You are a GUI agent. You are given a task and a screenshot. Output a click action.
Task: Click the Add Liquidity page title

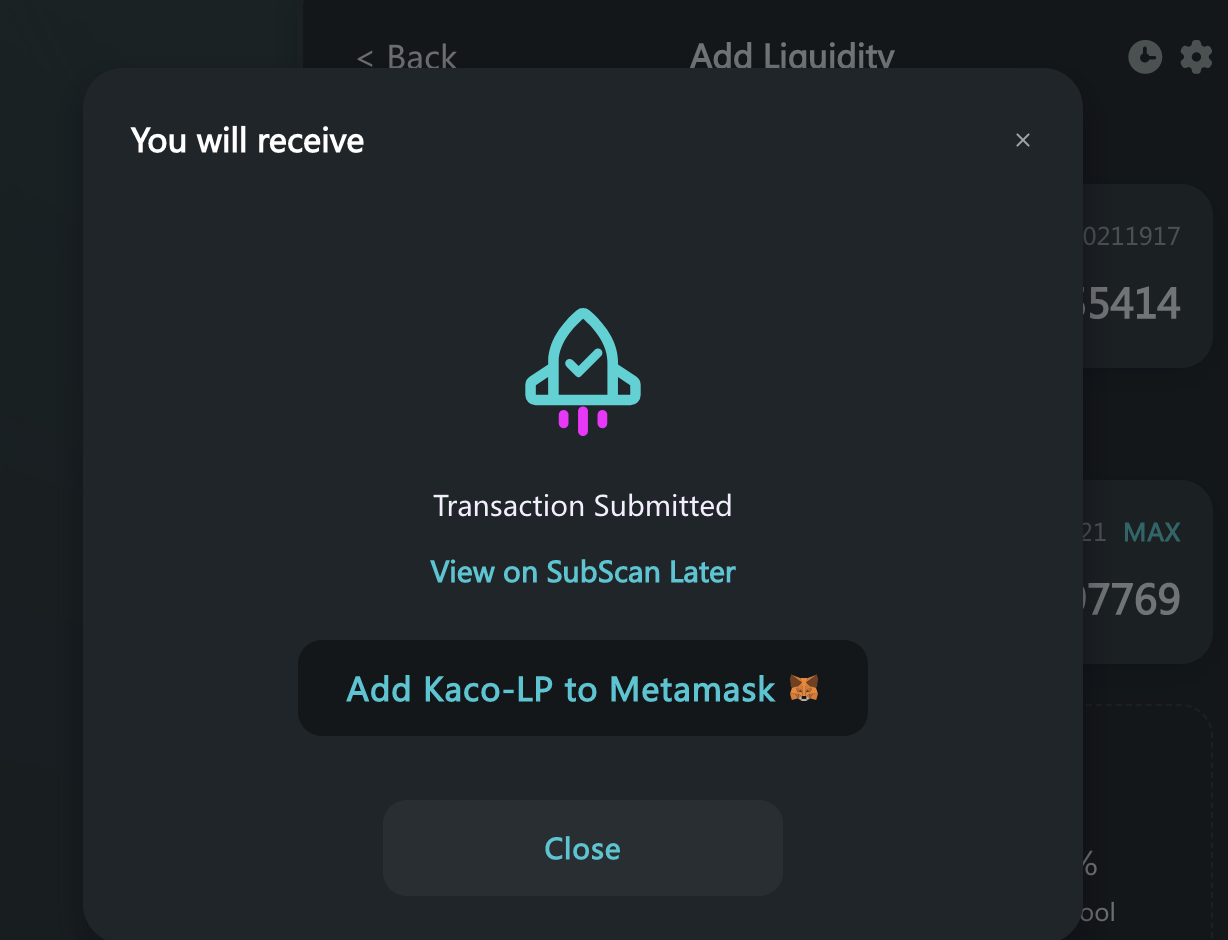792,56
